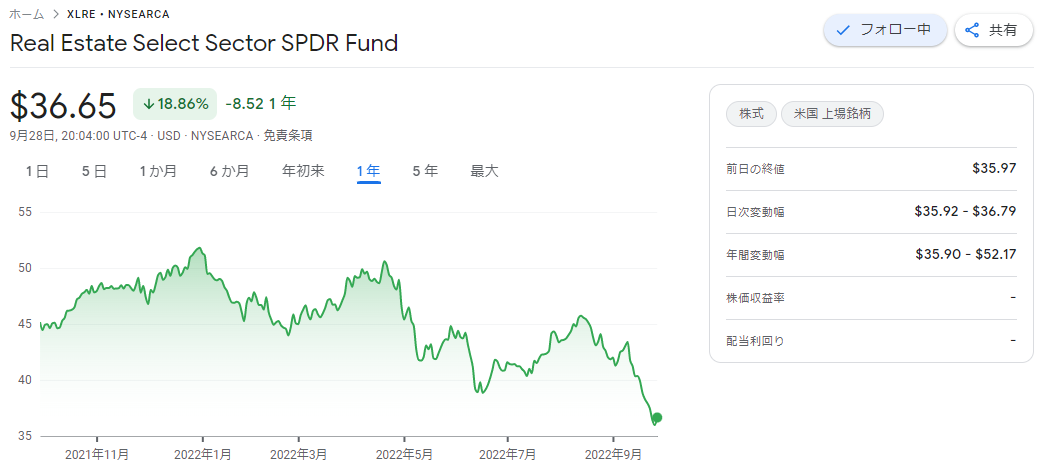Select the 5日 time range tab
The height and width of the screenshot is (472, 1047).
94,172
